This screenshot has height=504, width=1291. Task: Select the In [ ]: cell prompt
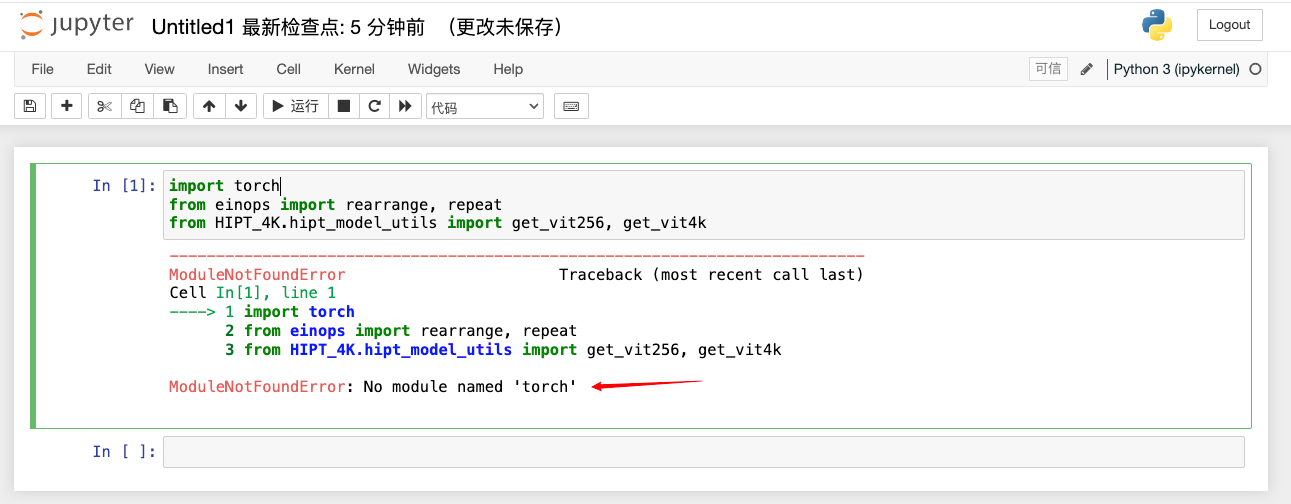point(124,451)
